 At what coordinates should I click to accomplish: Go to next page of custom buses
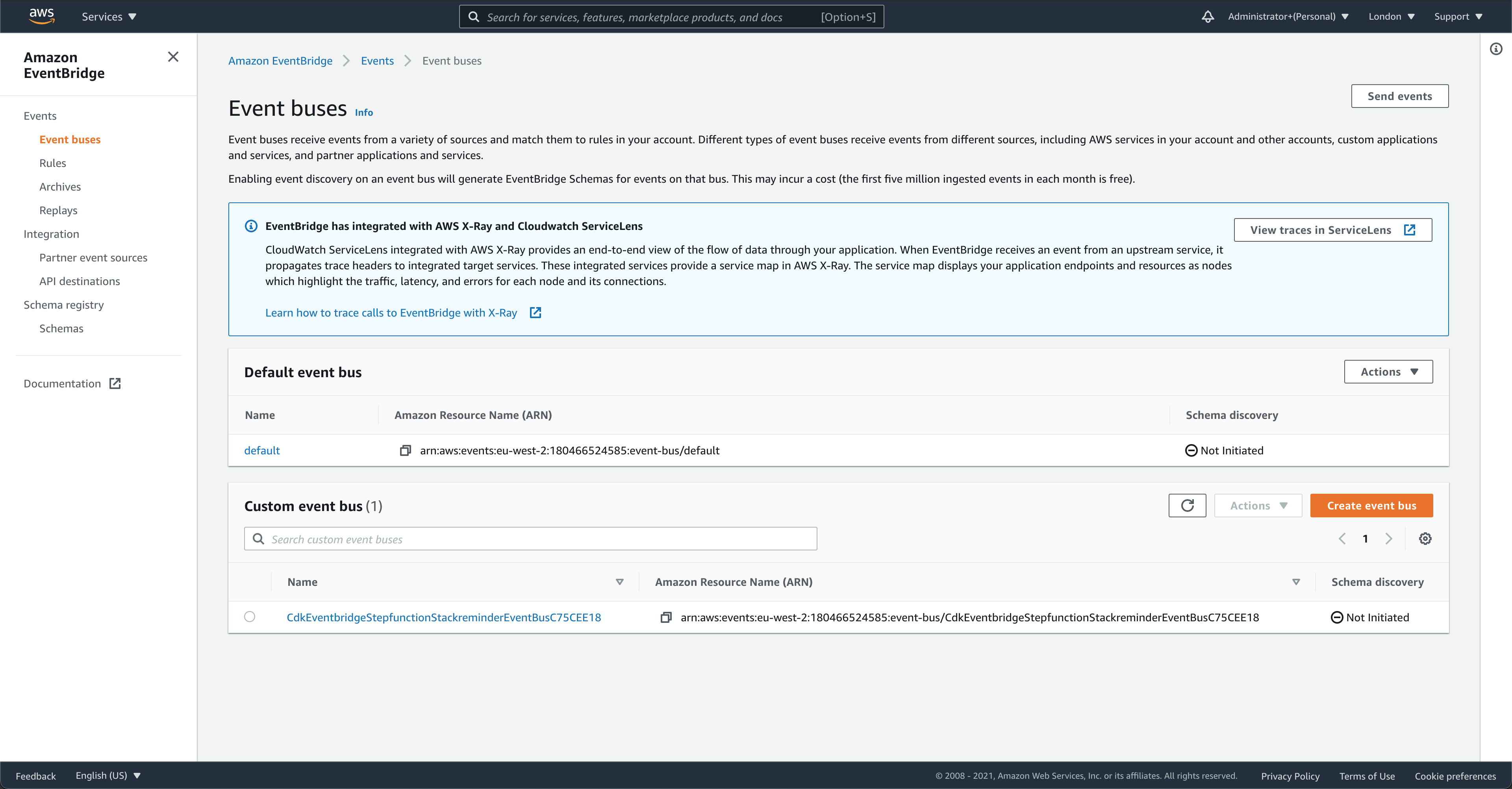point(1389,538)
